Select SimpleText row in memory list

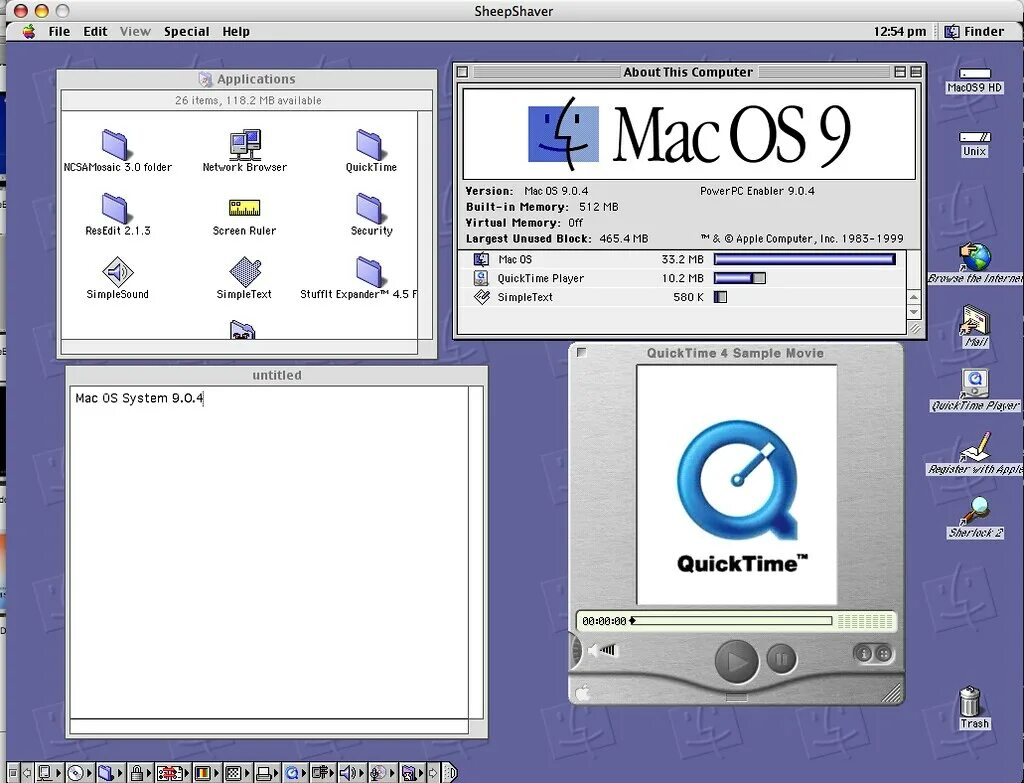tap(682, 297)
